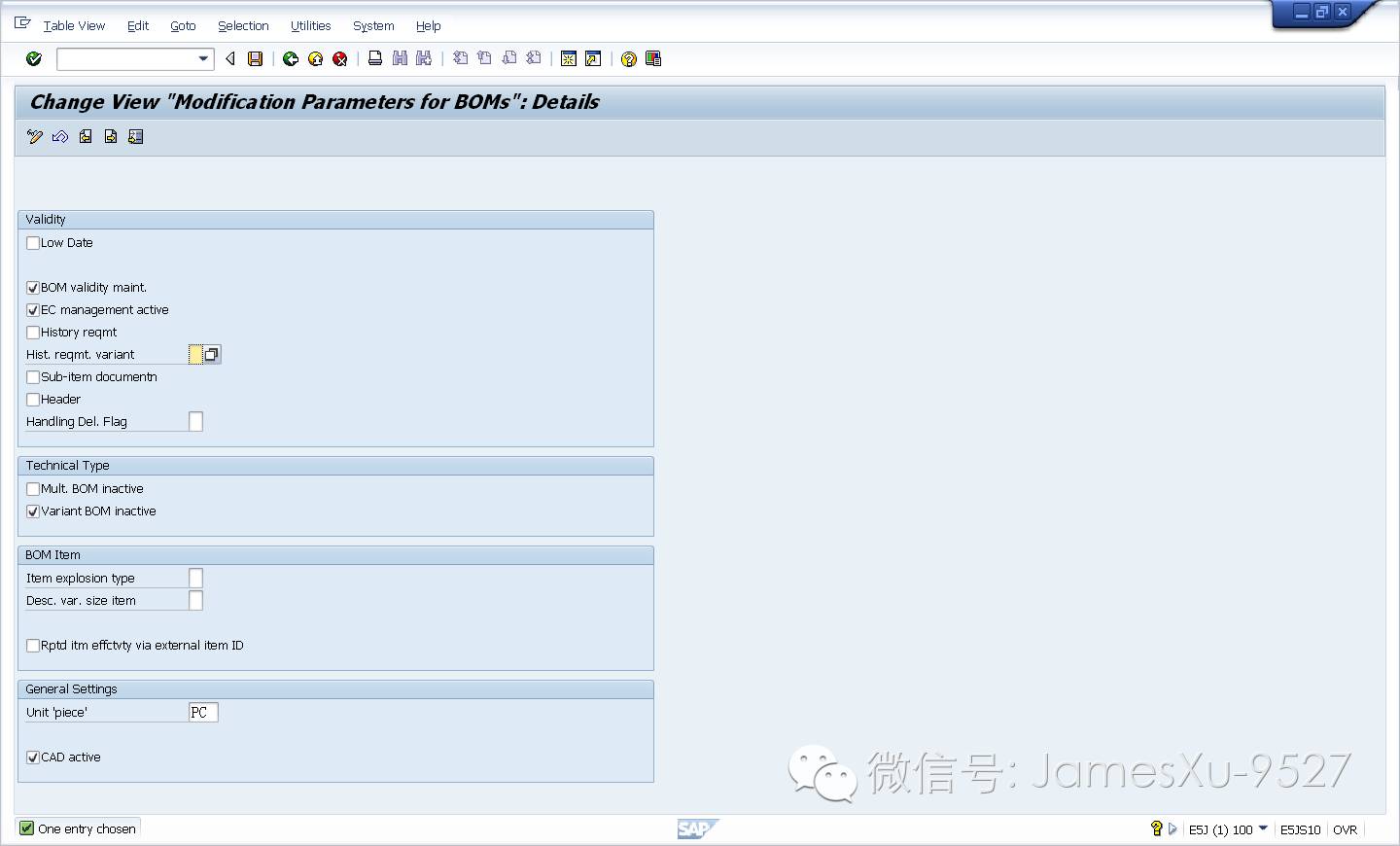The image size is (1400, 846).
Task: Create a new session icon
Action: [x=569, y=59]
